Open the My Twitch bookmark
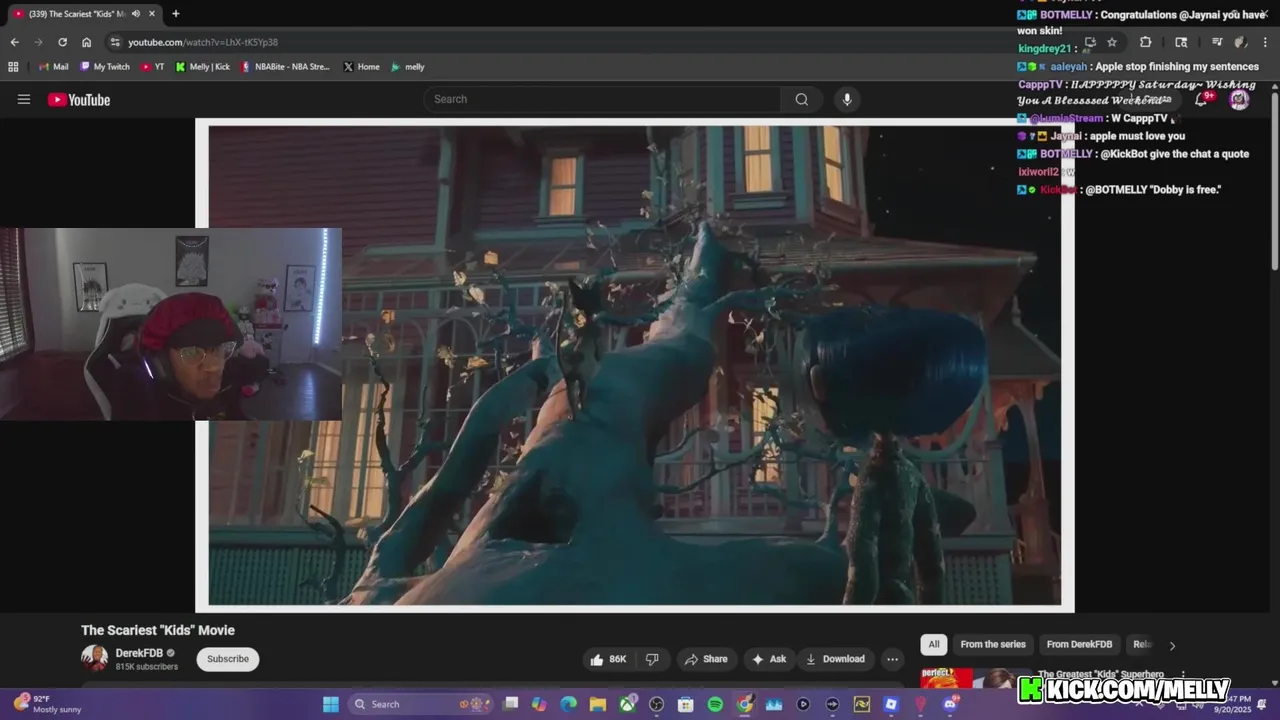Screen dimensions: 1280x720 click(105, 67)
